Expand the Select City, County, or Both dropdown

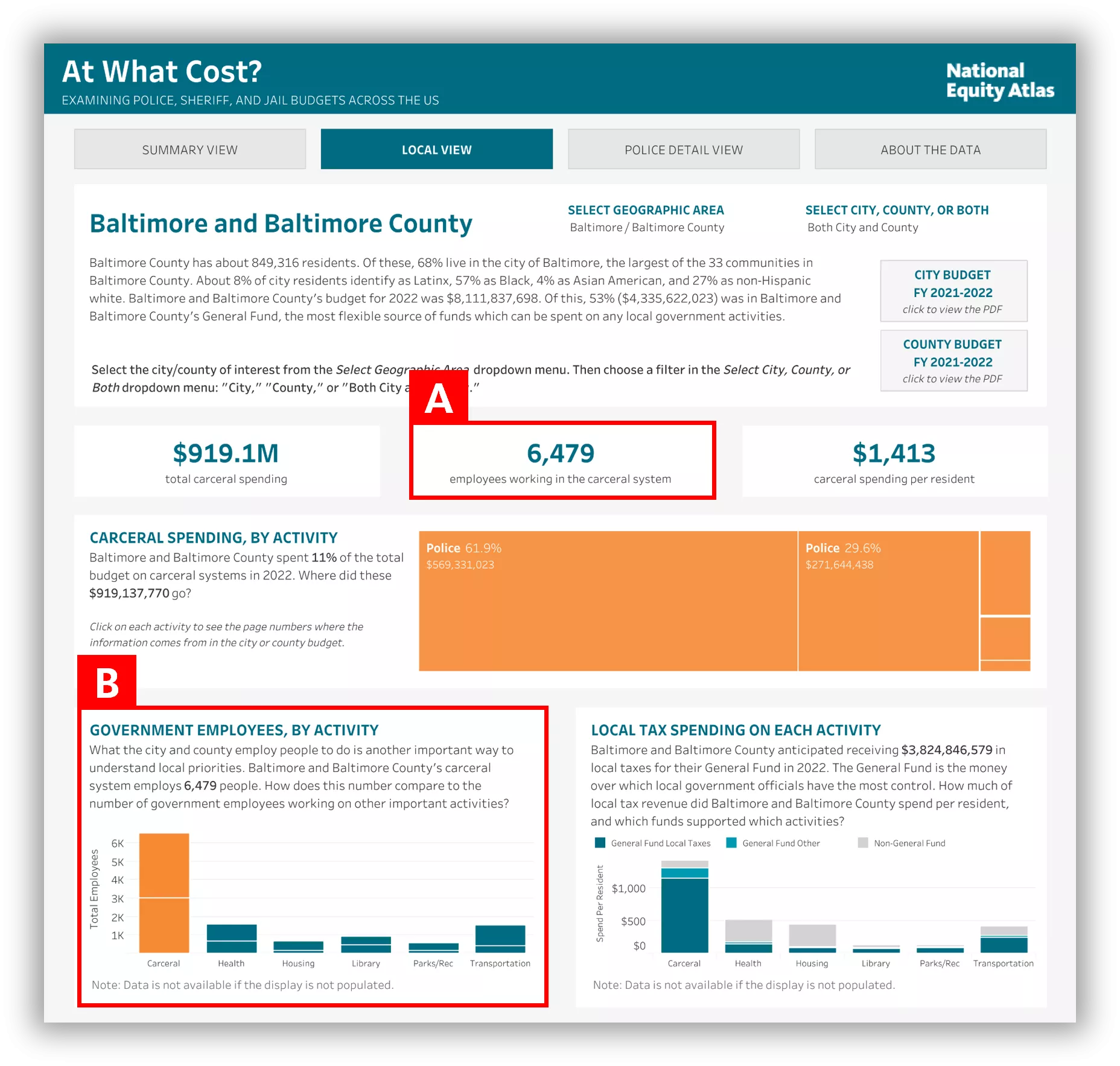[x=862, y=228]
